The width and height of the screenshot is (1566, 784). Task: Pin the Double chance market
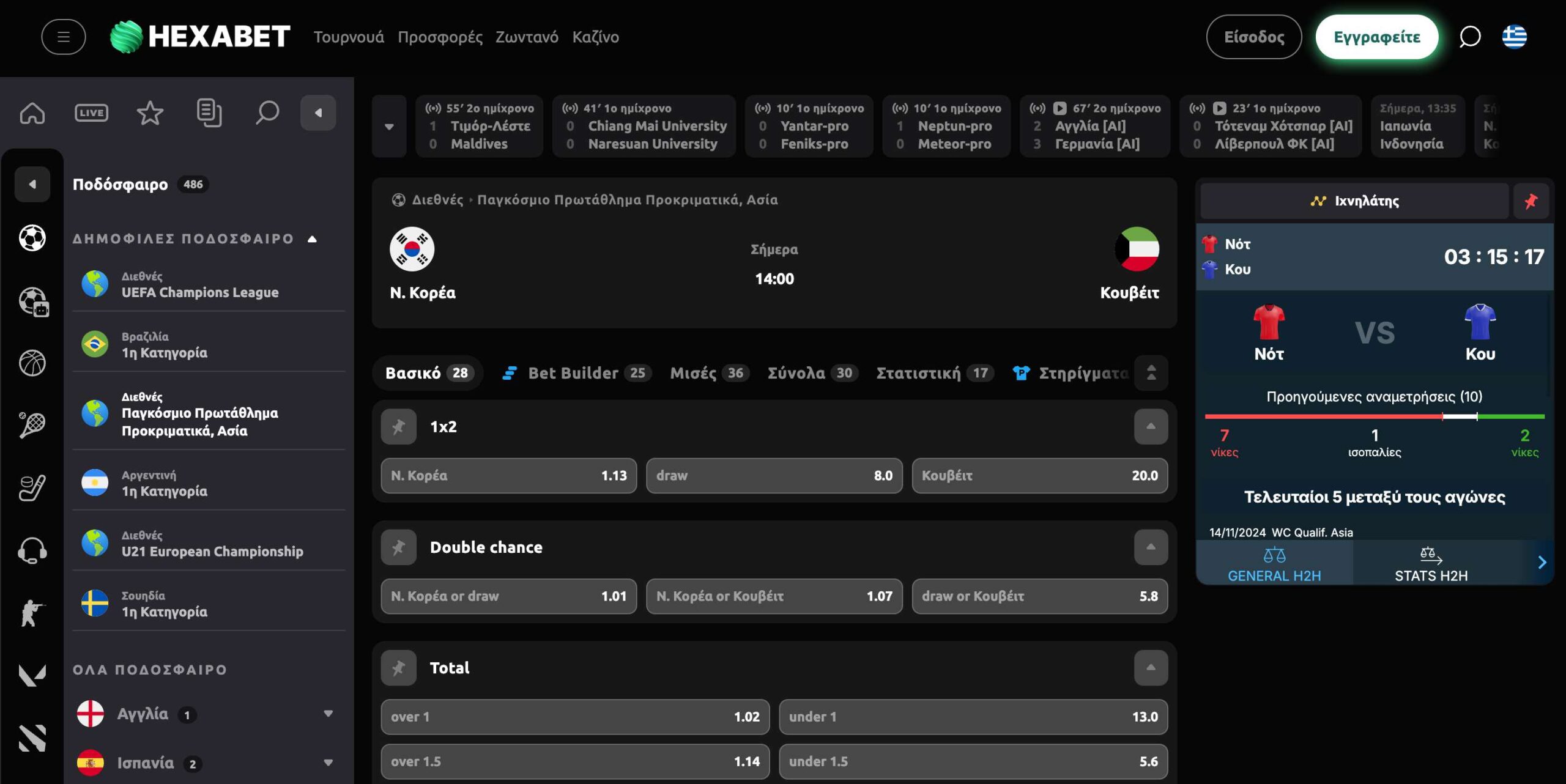click(x=398, y=547)
